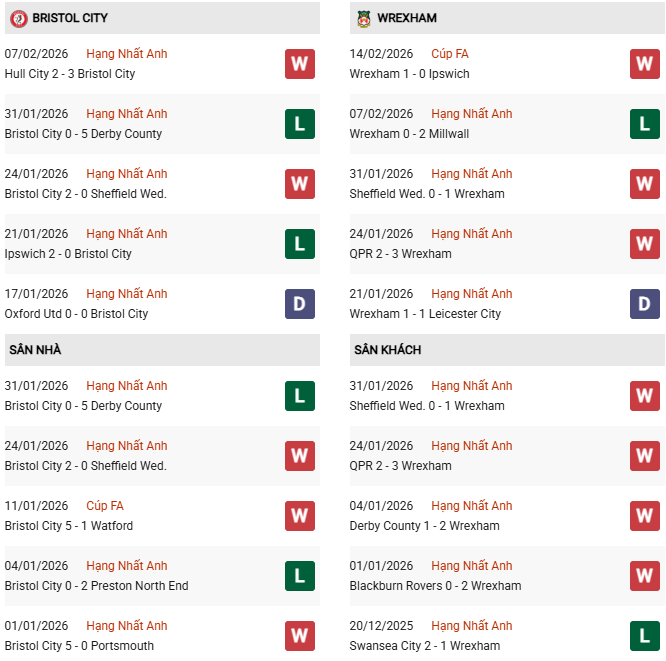Viewport: 666px width, 661px height.
Task: Click L badge for Ipswich 2-0 Bristol City
Action: (x=299, y=244)
